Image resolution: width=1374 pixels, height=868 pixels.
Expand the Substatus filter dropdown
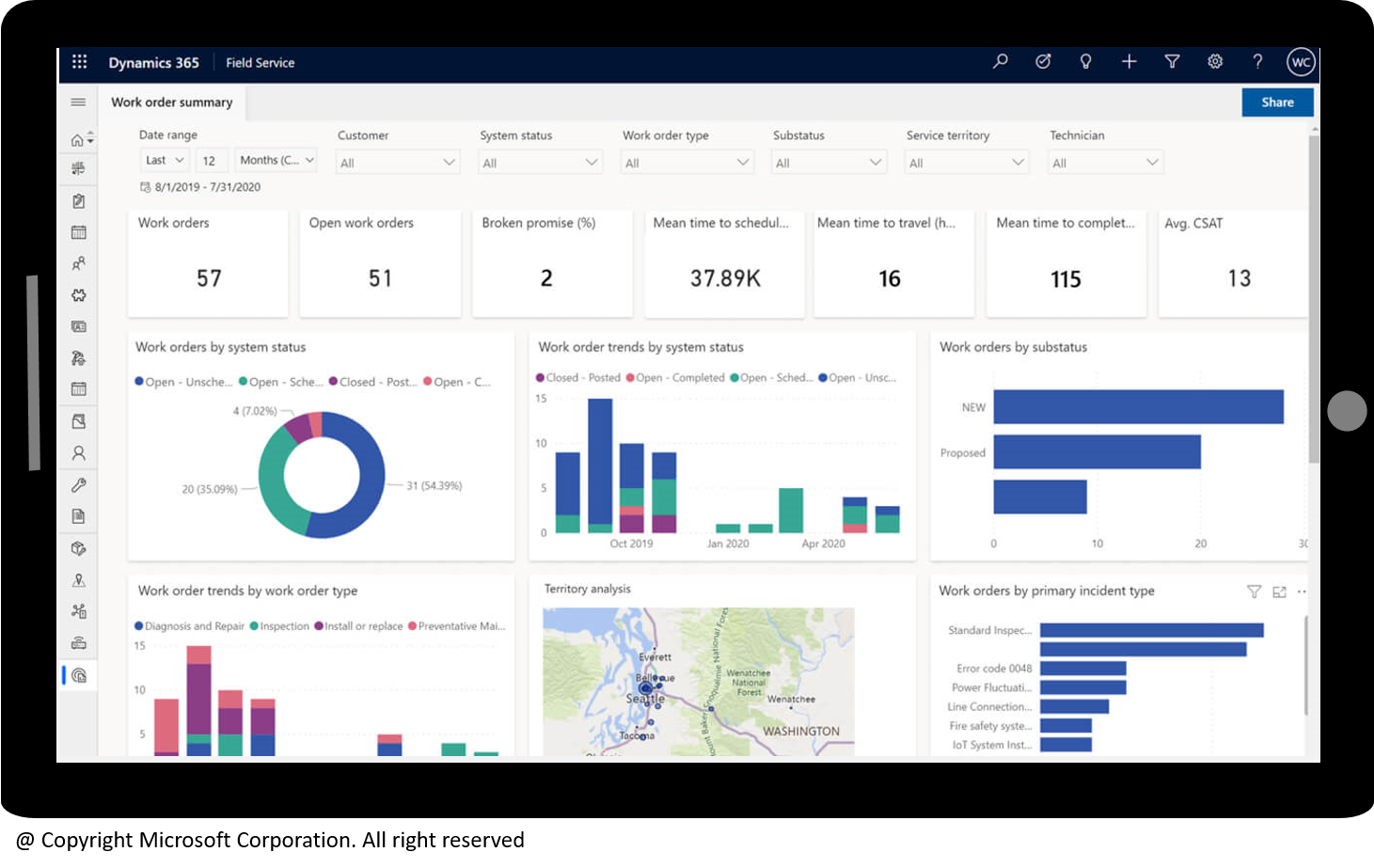point(830,163)
